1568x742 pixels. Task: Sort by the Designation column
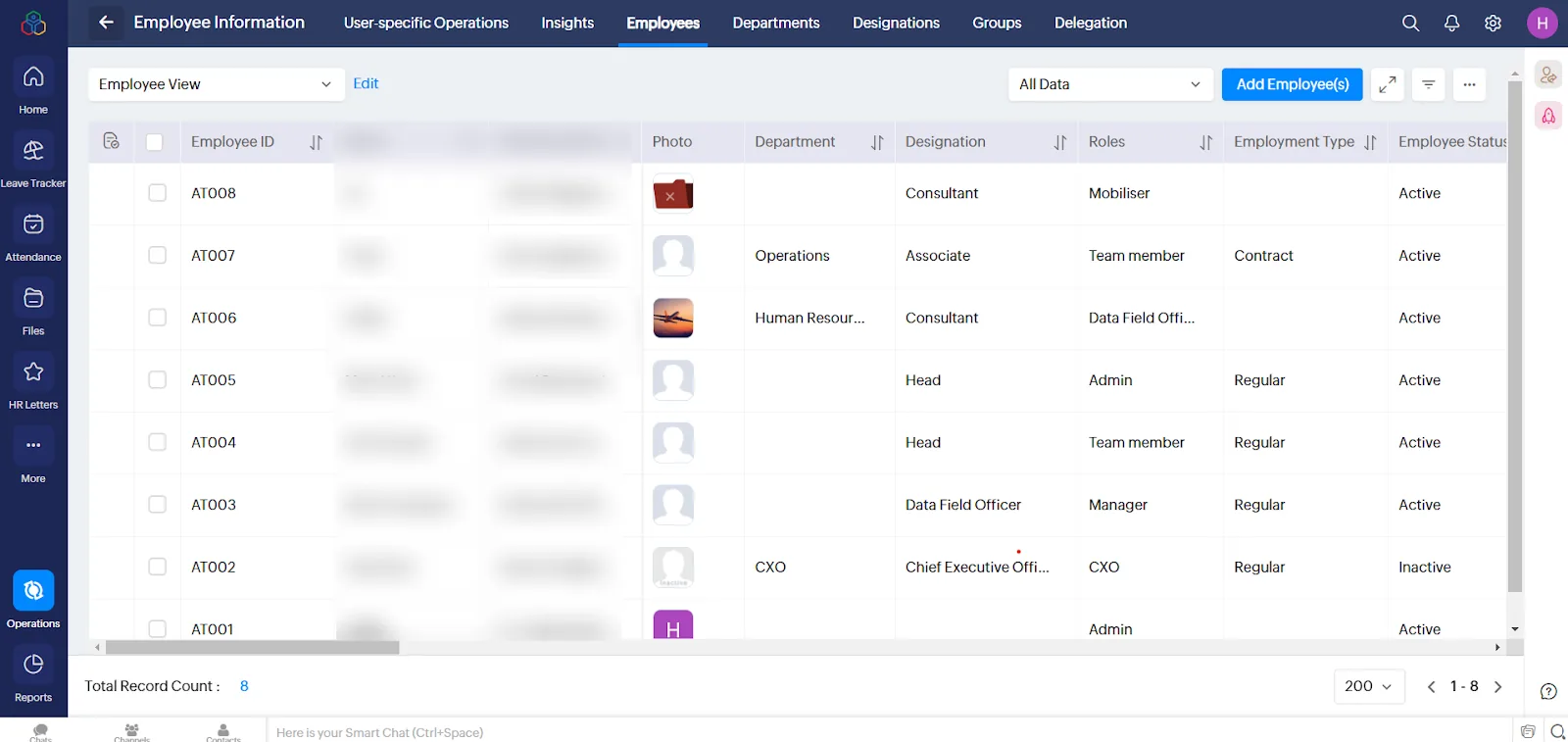click(1059, 142)
